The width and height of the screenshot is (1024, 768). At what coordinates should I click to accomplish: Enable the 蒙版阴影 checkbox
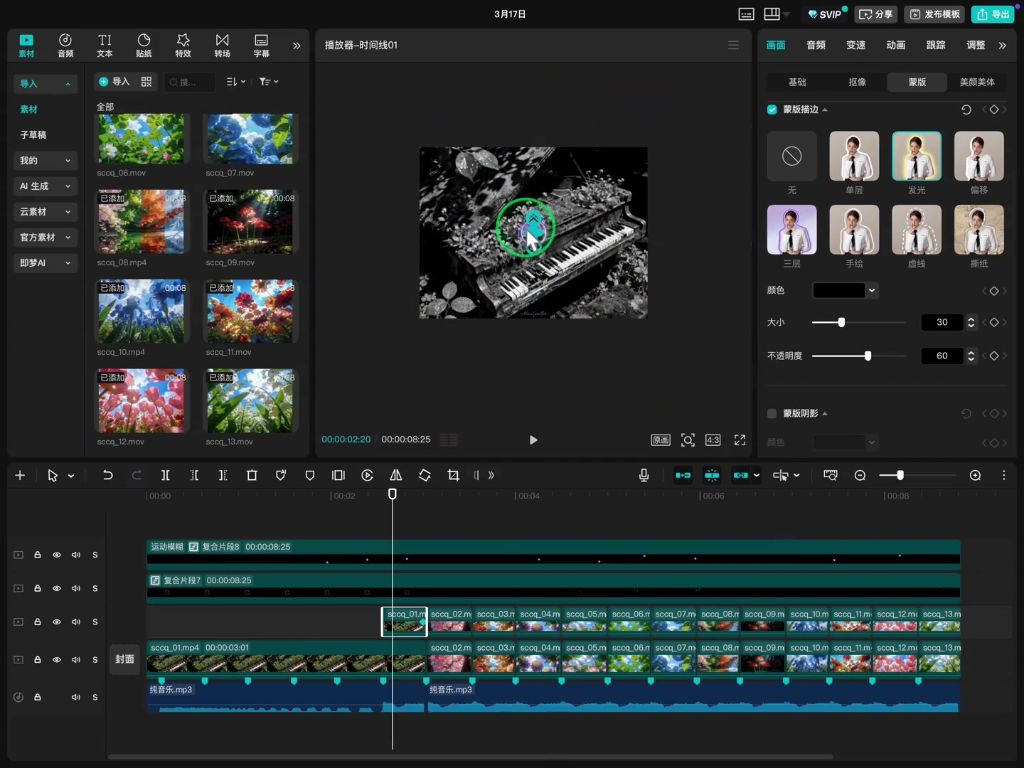tap(772, 413)
